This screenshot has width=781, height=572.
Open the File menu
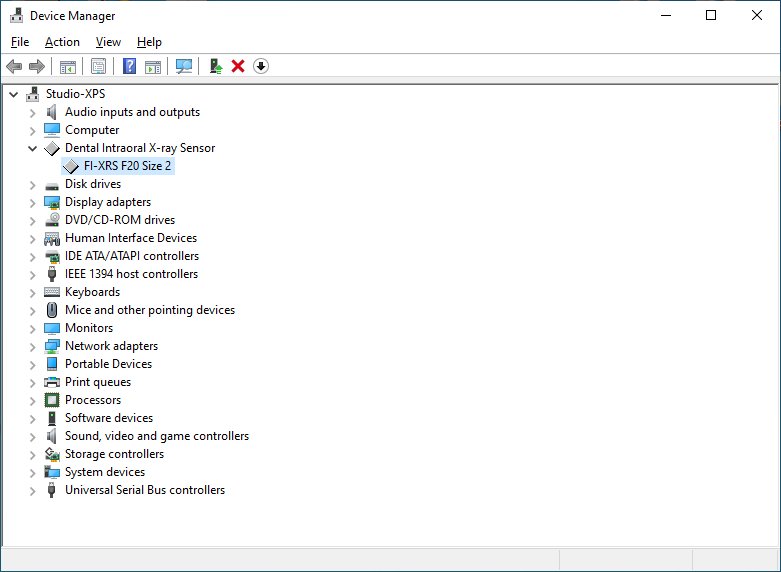20,42
